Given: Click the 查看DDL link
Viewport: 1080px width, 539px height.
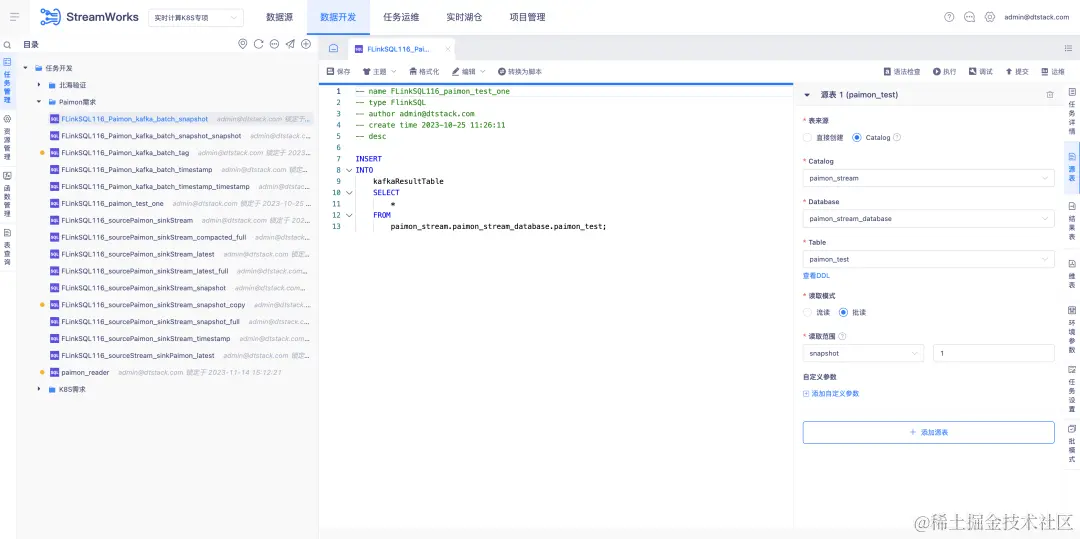Looking at the screenshot, I should coord(816,275).
